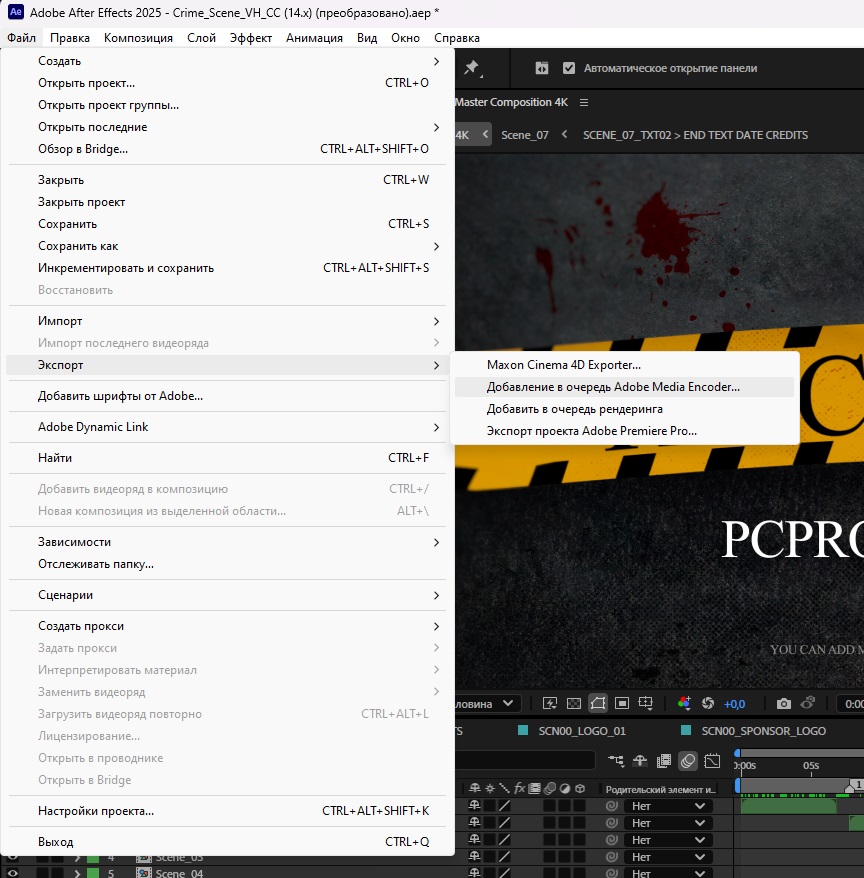Click the snapshot camera icon
This screenshot has height=878, width=864.
784,704
